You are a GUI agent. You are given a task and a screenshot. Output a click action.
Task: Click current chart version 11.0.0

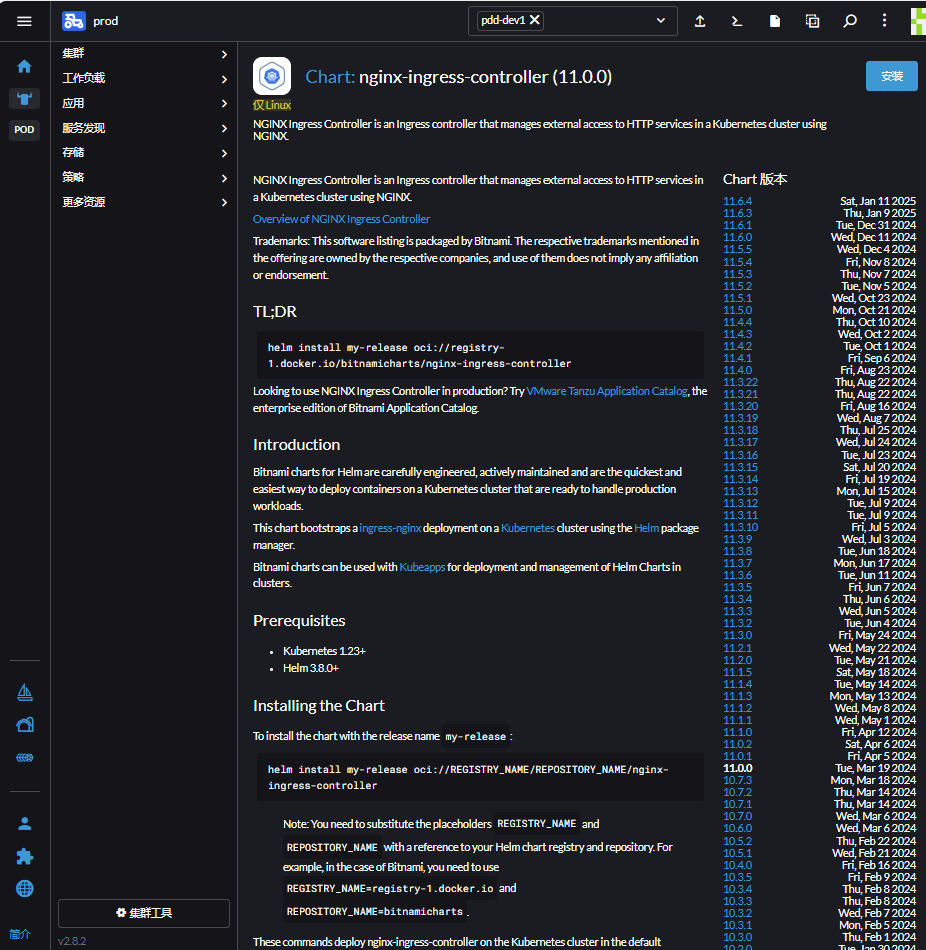[x=738, y=768]
